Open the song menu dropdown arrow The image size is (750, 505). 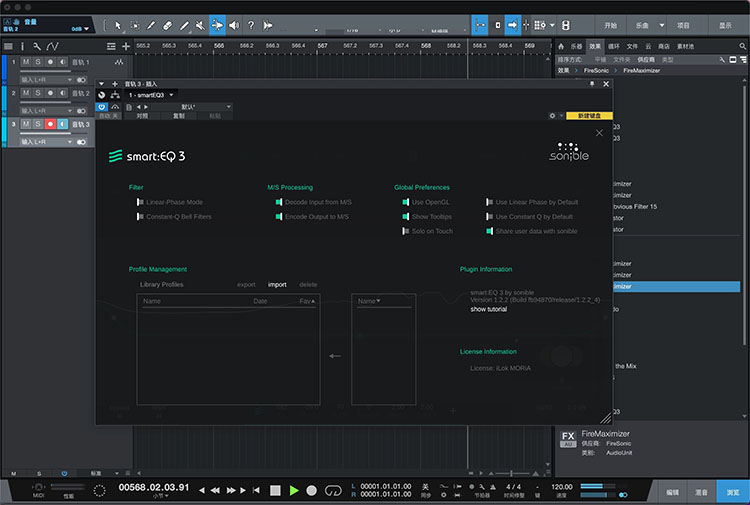(x=662, y=25)
